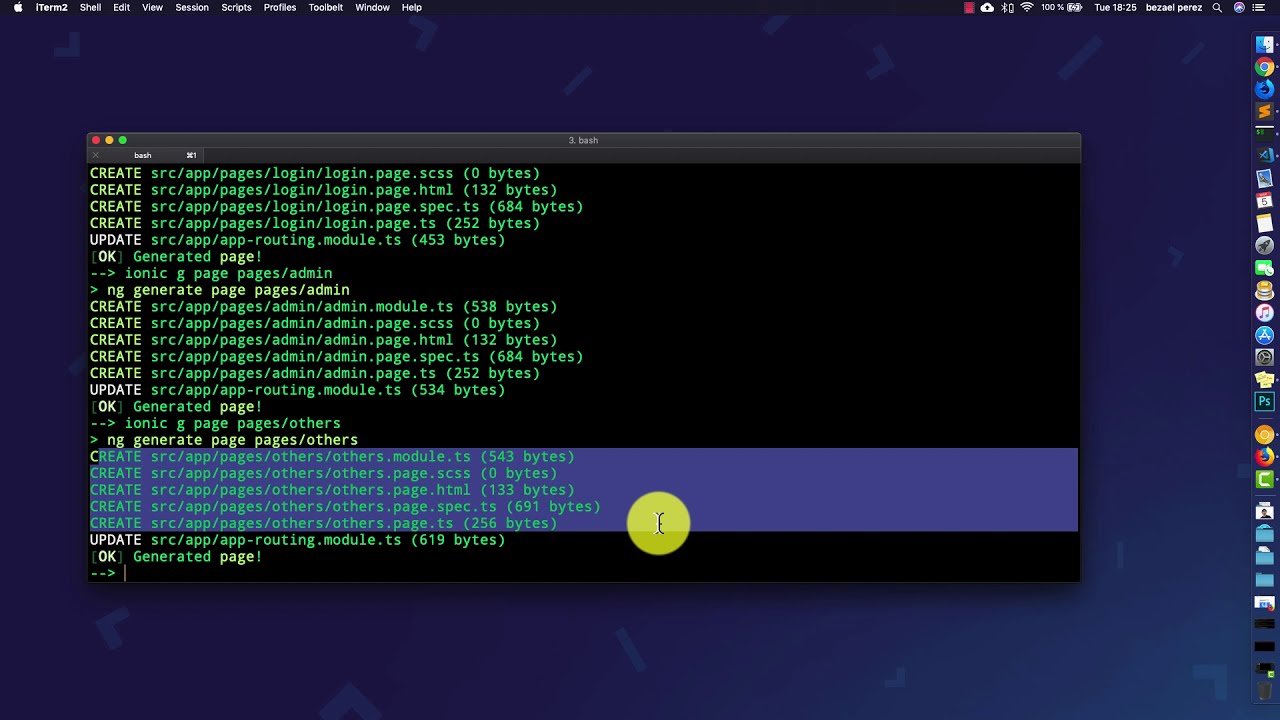Open Notes app from the Dock
Image resolution: width=1280 pixels, height=720 pixels.
(x=1265, y=223)
